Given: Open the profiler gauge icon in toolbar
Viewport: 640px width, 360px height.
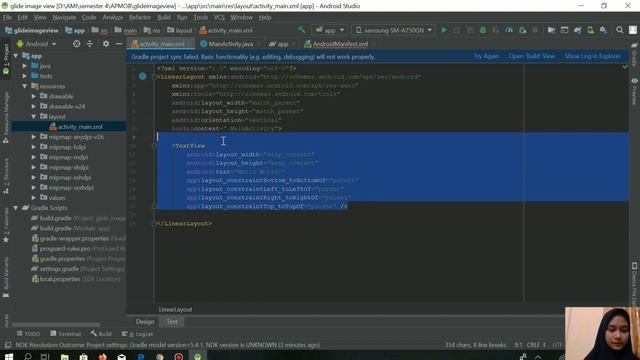Looking at the screenshot, I should [509, 30].
